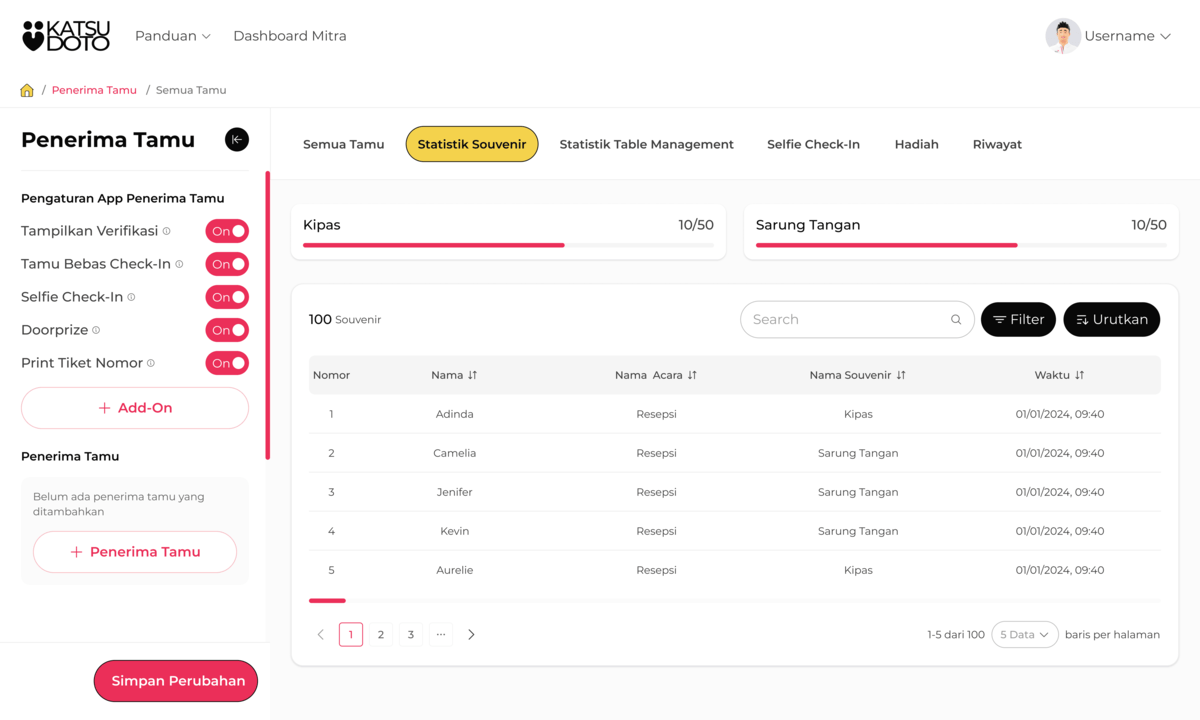Open the 5 Data rows-per-page dropdown
This screenshot has width=1200, height=720.
(1024, 635)
